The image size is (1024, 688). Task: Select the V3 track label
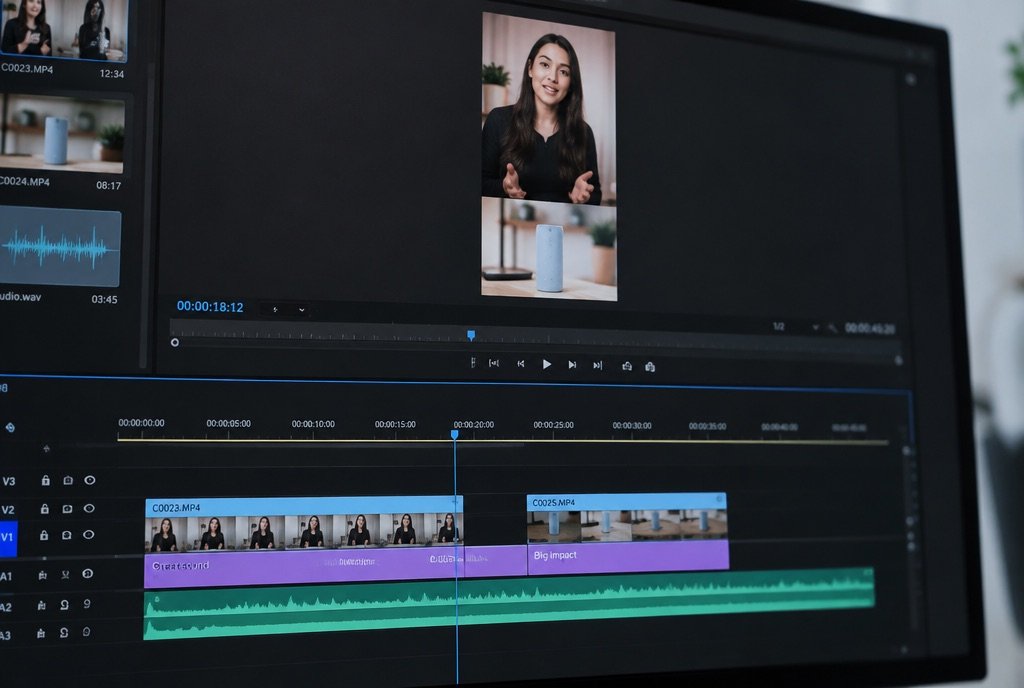(9, 482)
